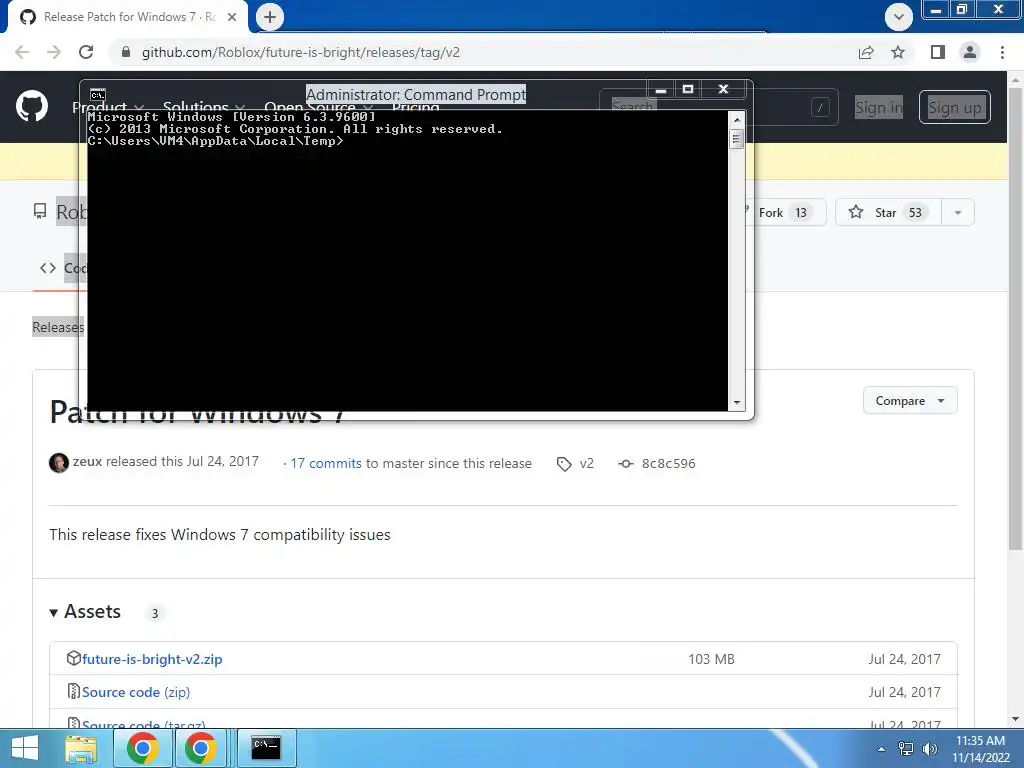Share this page via share icon

point(866,52)
